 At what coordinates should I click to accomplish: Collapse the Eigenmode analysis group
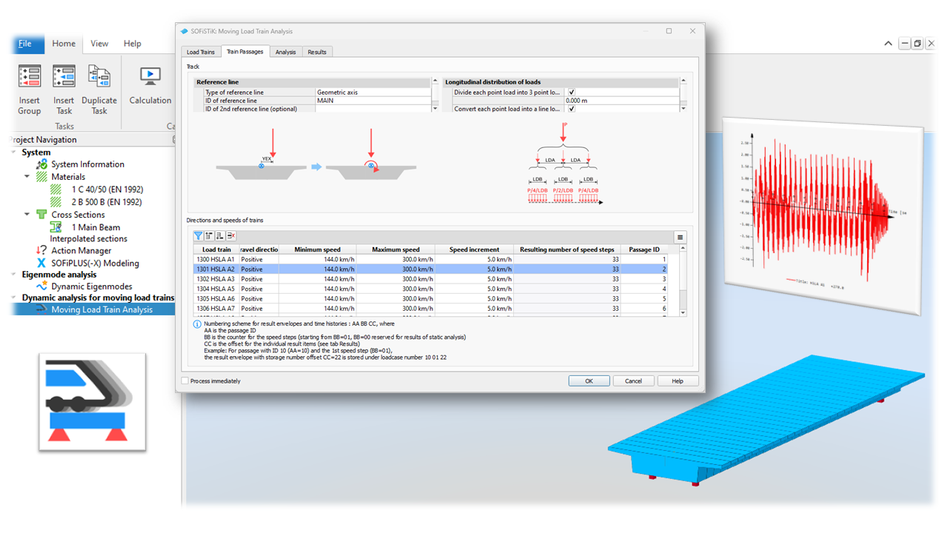click(x=14, y=274)
